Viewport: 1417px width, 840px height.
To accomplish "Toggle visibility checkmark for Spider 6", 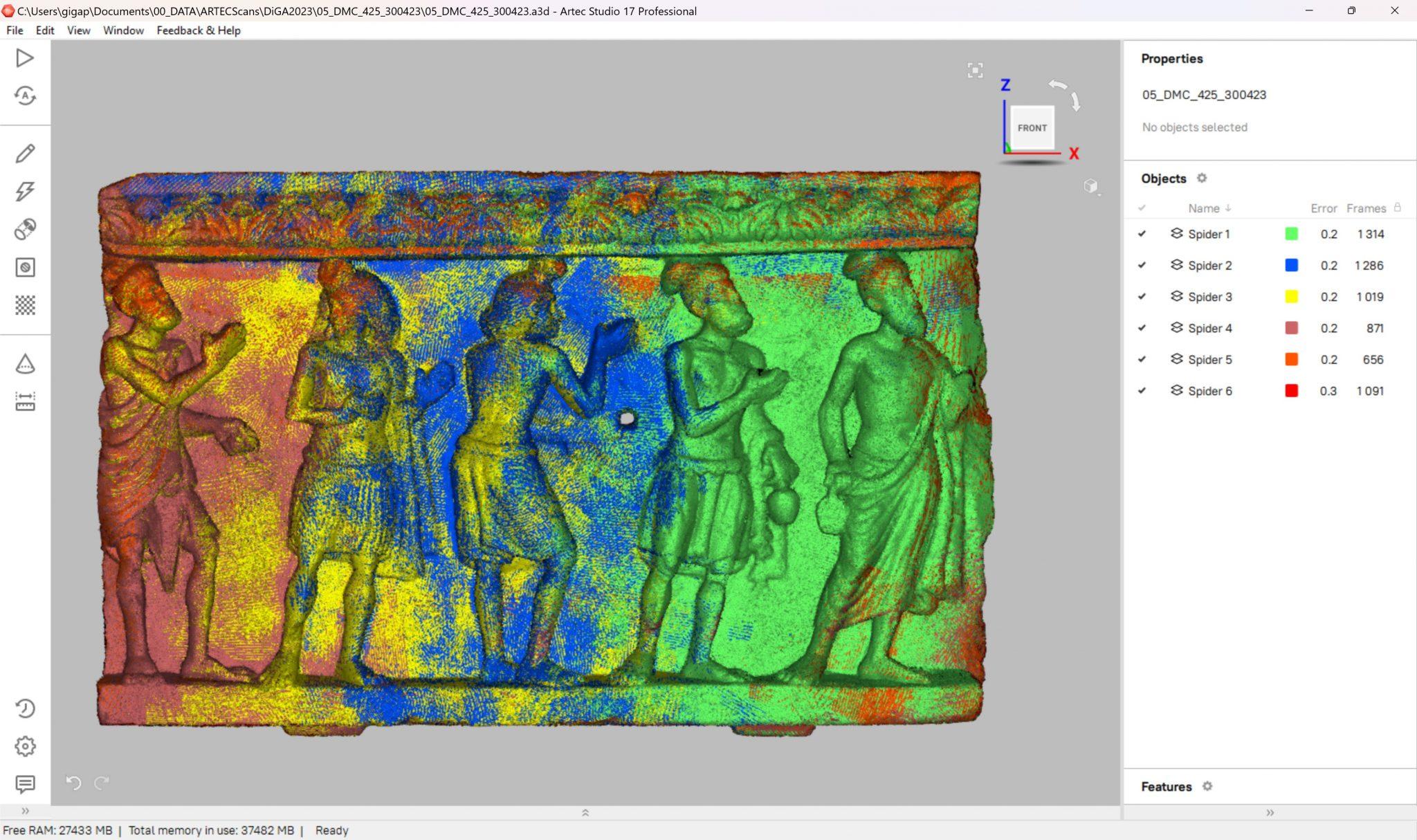I will click(1142, 391).
